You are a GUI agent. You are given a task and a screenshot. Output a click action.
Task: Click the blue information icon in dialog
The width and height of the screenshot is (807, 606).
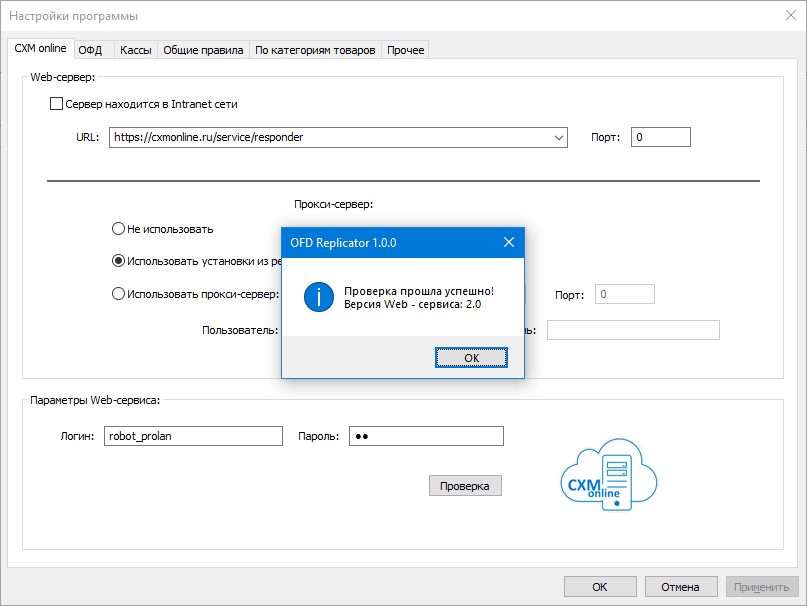tap(317, 297)
